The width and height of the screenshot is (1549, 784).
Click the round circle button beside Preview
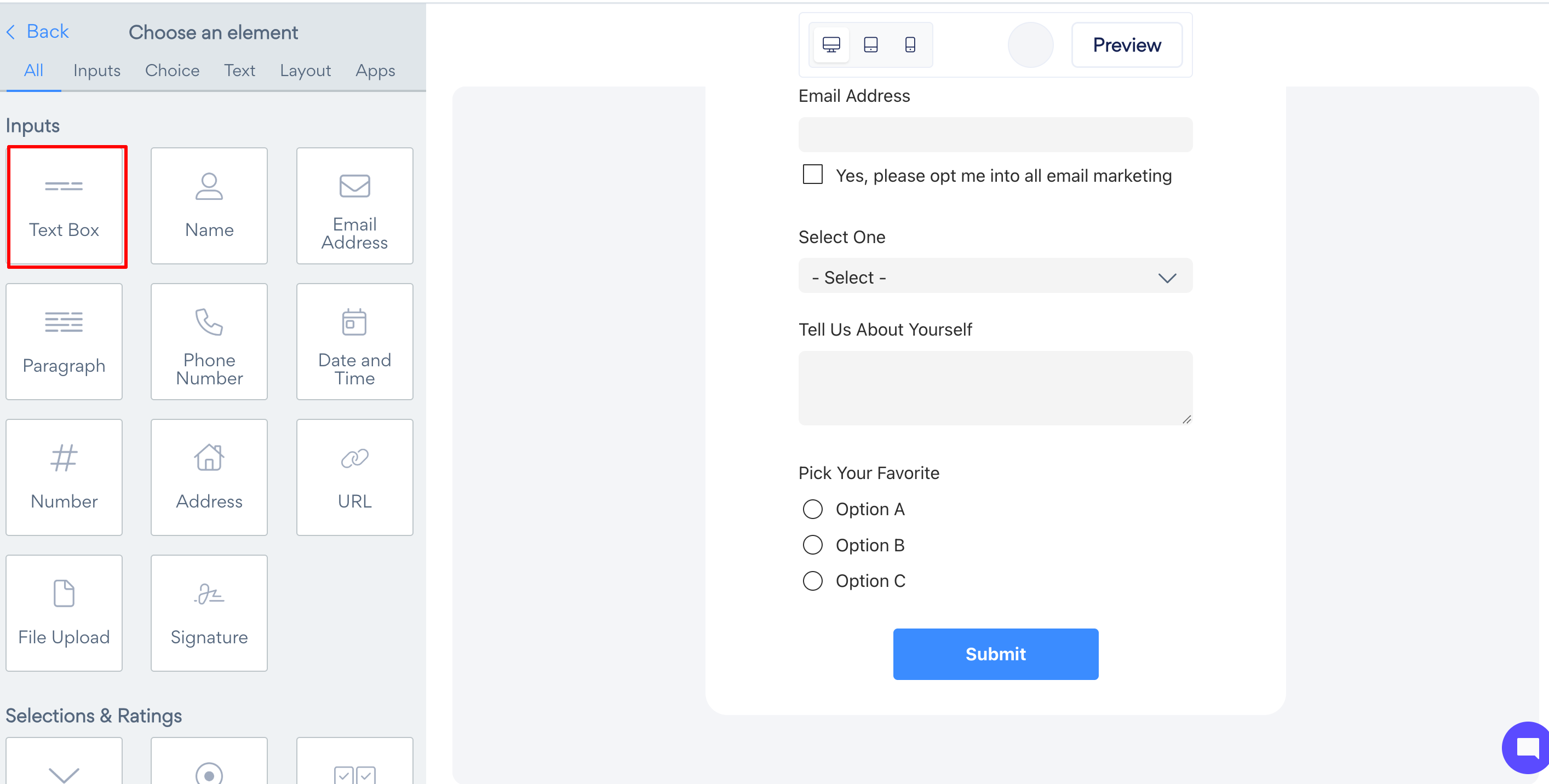1031,45
